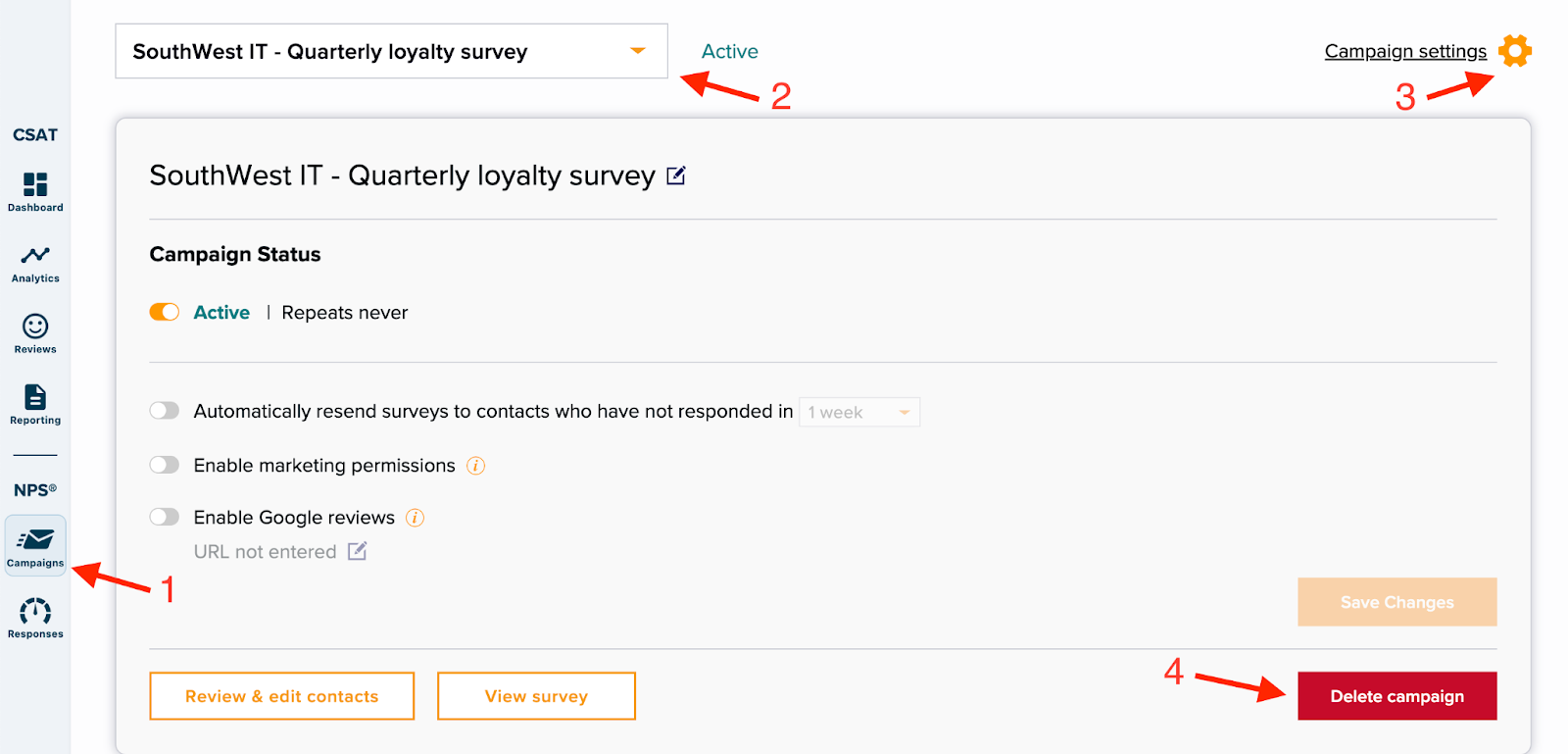The height and width of the screenshot is (754, 1568).
Task: Enable automatic resend surveys toggle
Action: click(165, 410)
